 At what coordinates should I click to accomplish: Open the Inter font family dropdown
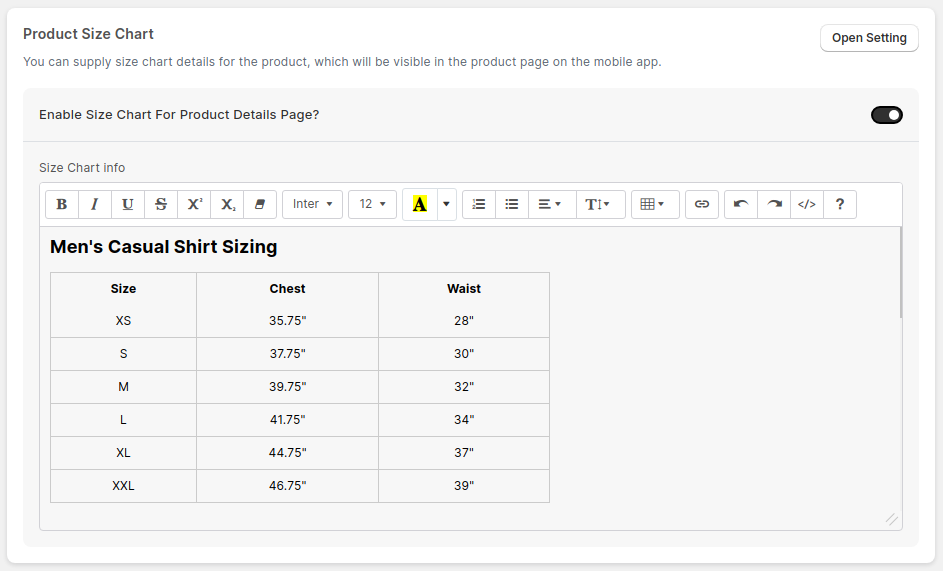[312, 205]
